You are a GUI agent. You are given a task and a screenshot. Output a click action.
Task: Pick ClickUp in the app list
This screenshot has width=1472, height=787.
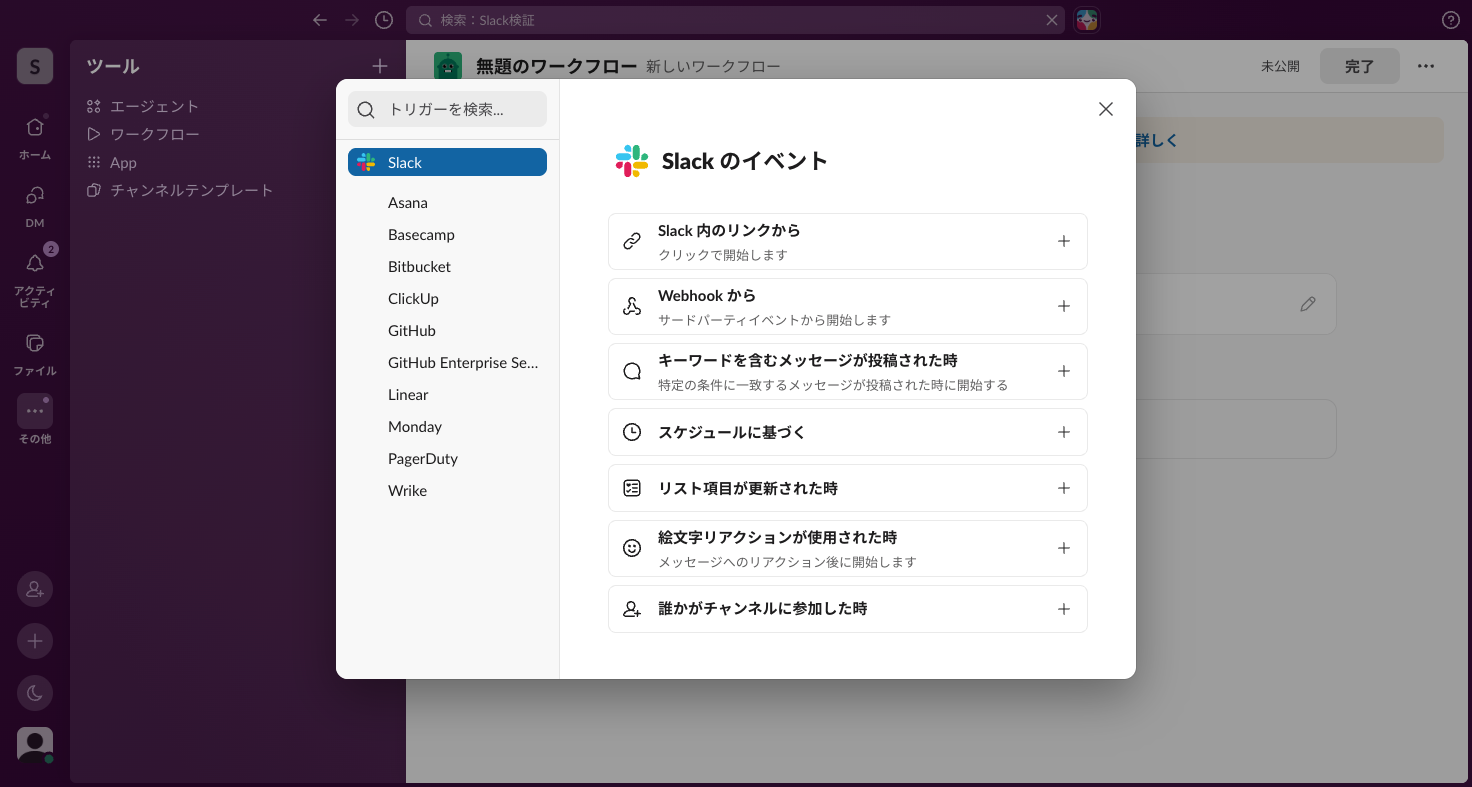coord(413,299)
